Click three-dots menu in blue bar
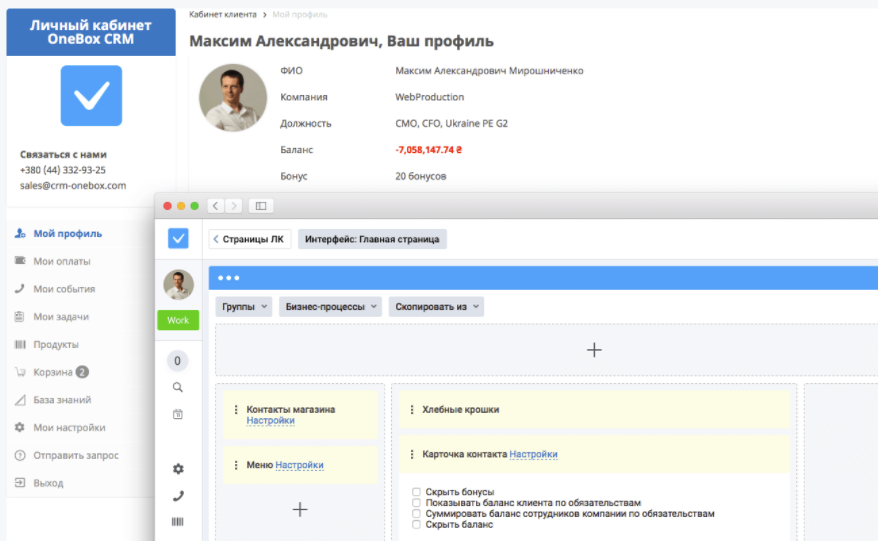The width and height of the screenshot is (878, 541). [228, 278]
